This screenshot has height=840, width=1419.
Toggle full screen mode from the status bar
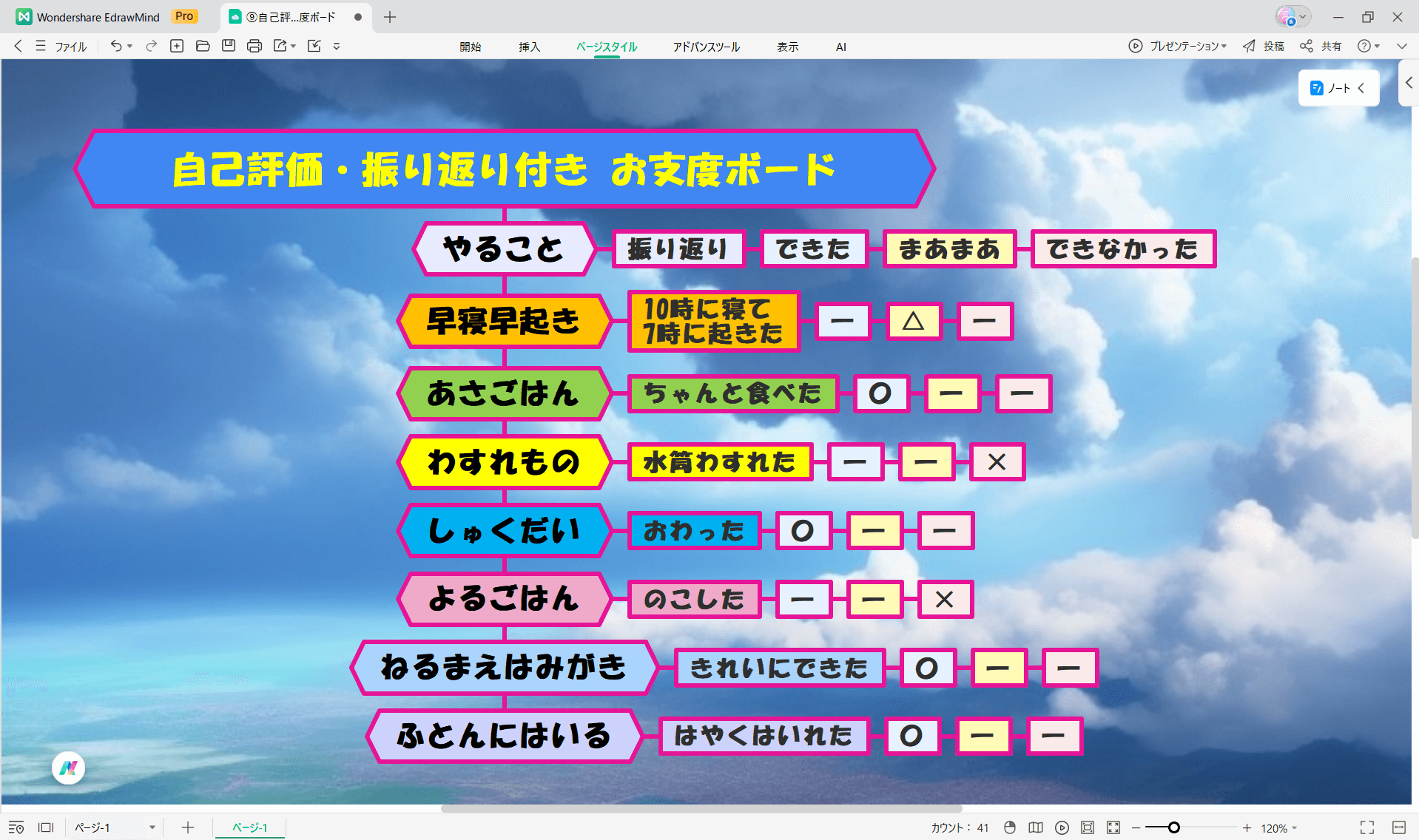[x=1368, y=827]
